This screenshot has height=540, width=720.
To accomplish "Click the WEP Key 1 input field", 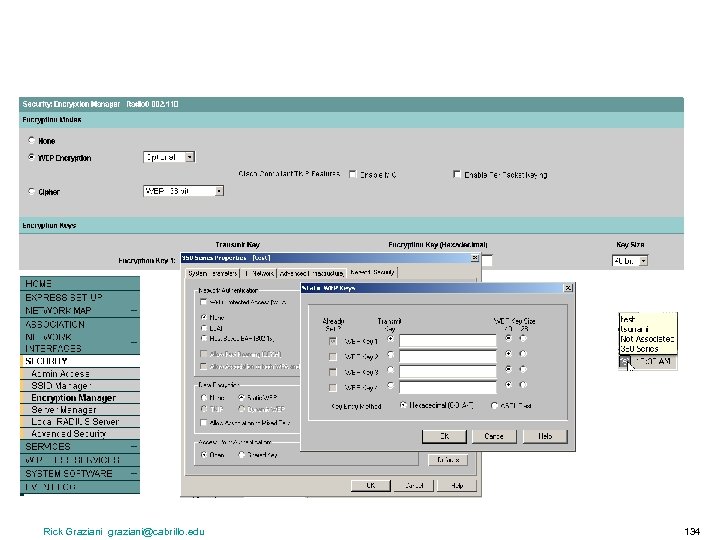I will click(x=448, y=341).
